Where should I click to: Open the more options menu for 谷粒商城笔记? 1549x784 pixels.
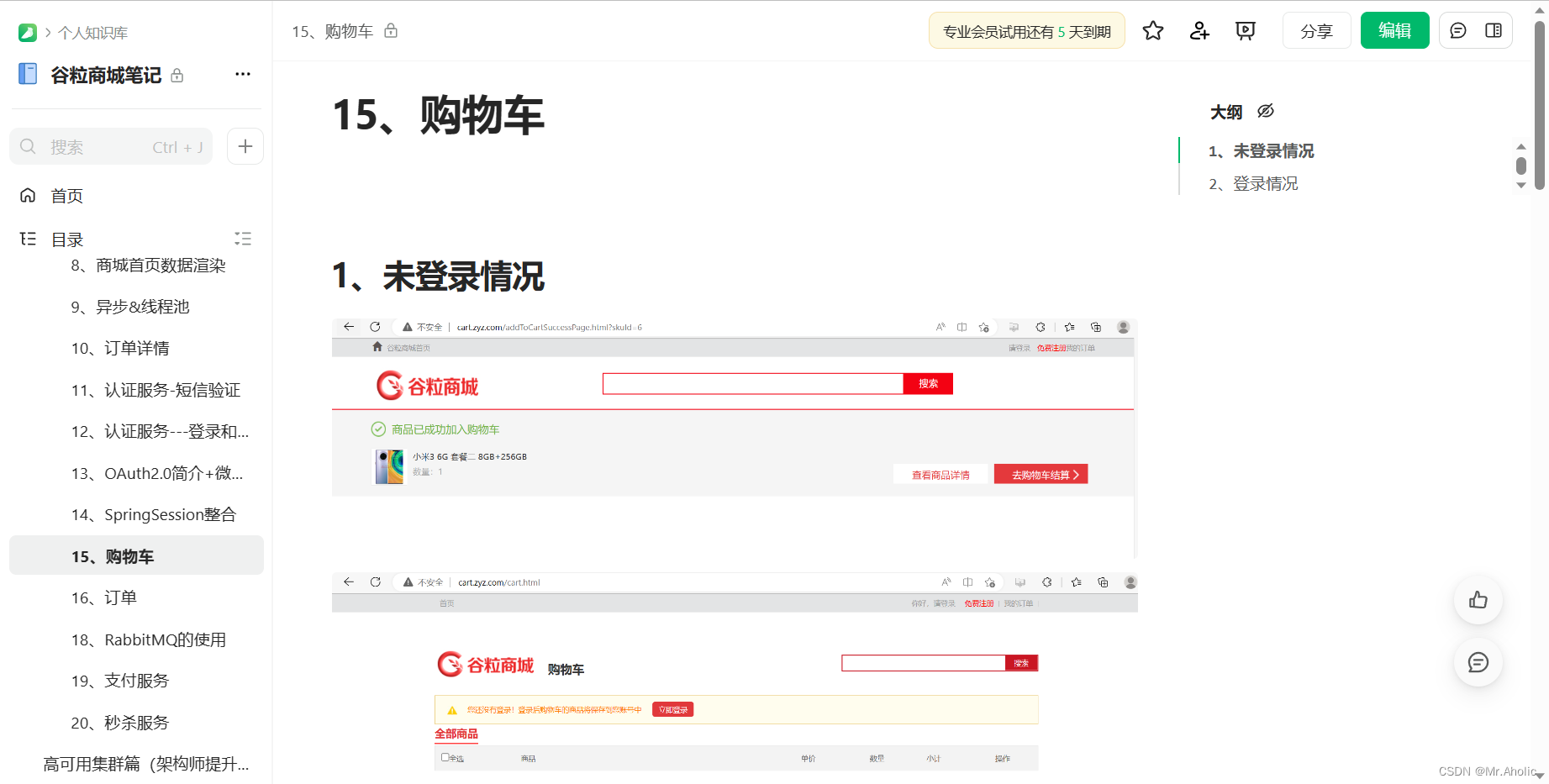point(243,74)
